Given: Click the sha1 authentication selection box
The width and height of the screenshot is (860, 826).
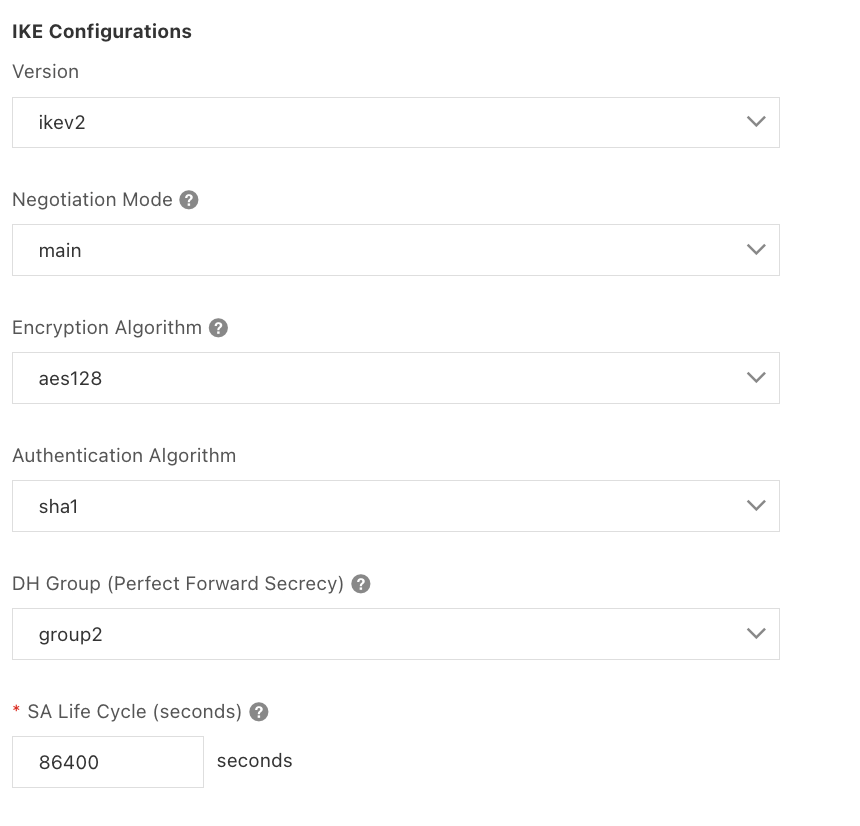Looking at the screenshot, I should pyautogui.click(x=380, y=507).
